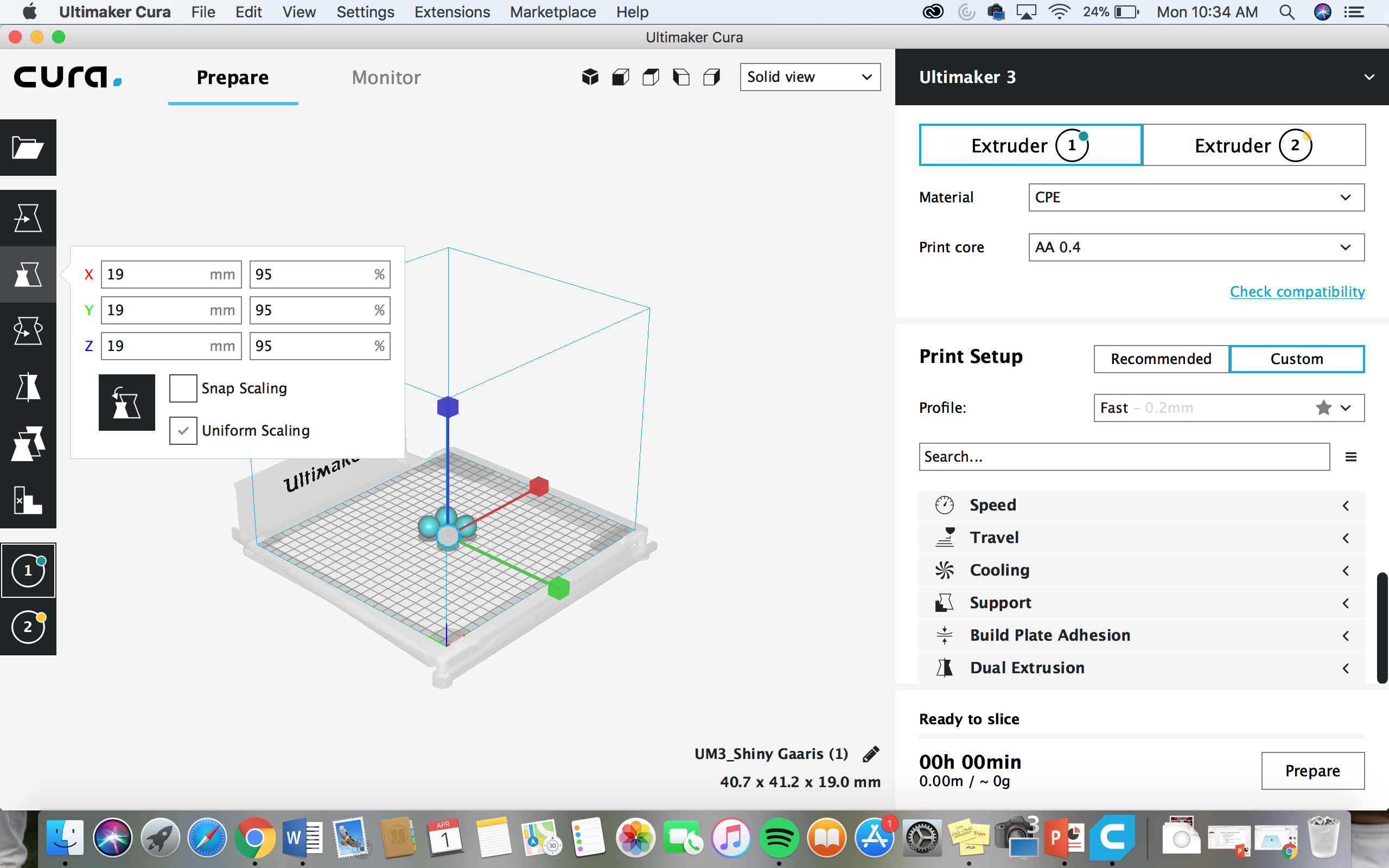Click the Rotate tool icon

[28, 331]
